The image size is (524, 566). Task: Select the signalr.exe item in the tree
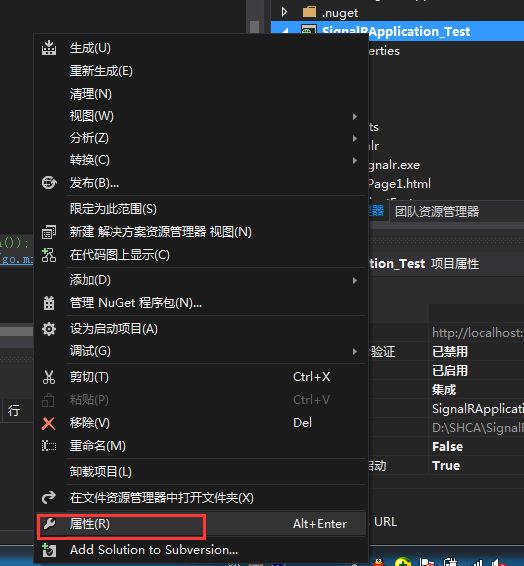click(x=394, y=165)
